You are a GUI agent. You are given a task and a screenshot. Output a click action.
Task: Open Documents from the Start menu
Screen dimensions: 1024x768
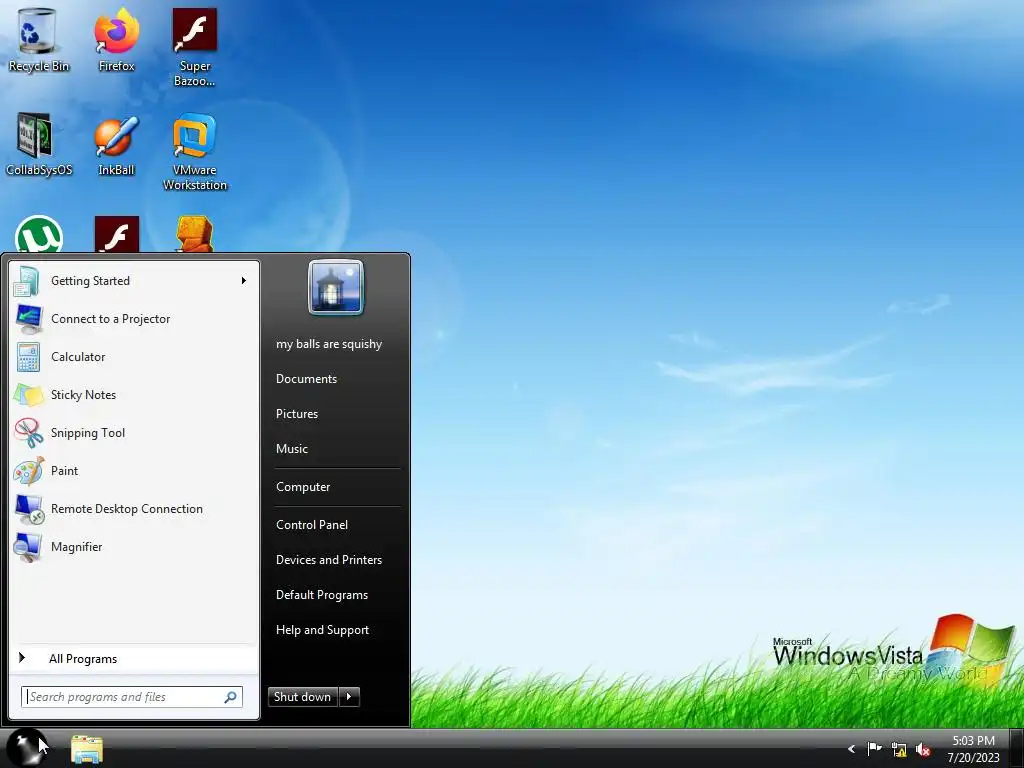306,379
